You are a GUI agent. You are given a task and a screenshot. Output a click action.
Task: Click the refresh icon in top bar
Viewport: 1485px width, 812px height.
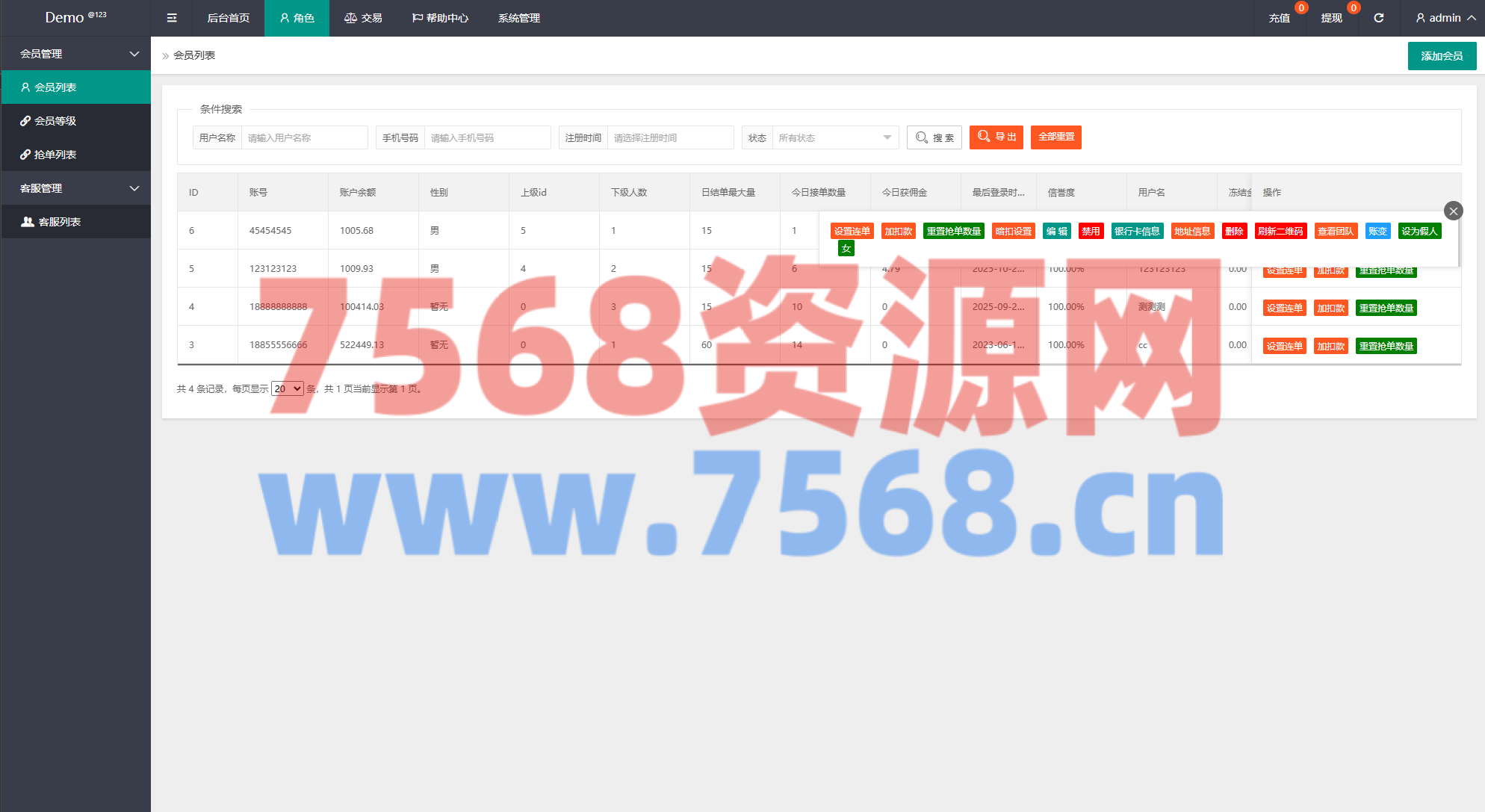(x=1379, y=18)
